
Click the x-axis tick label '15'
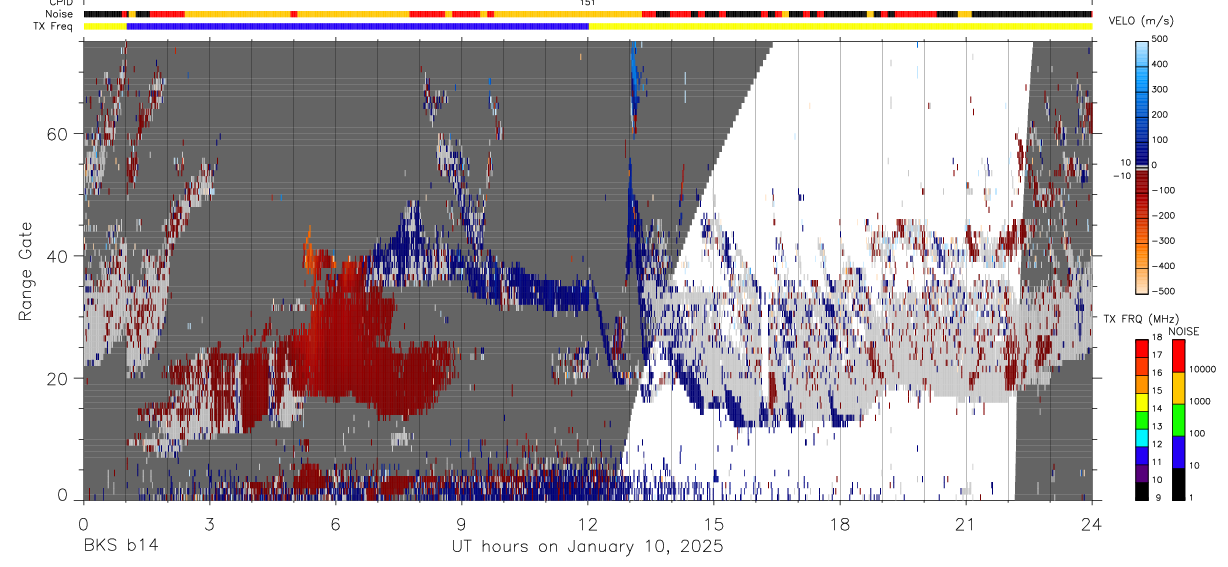[x=713, y=524]
